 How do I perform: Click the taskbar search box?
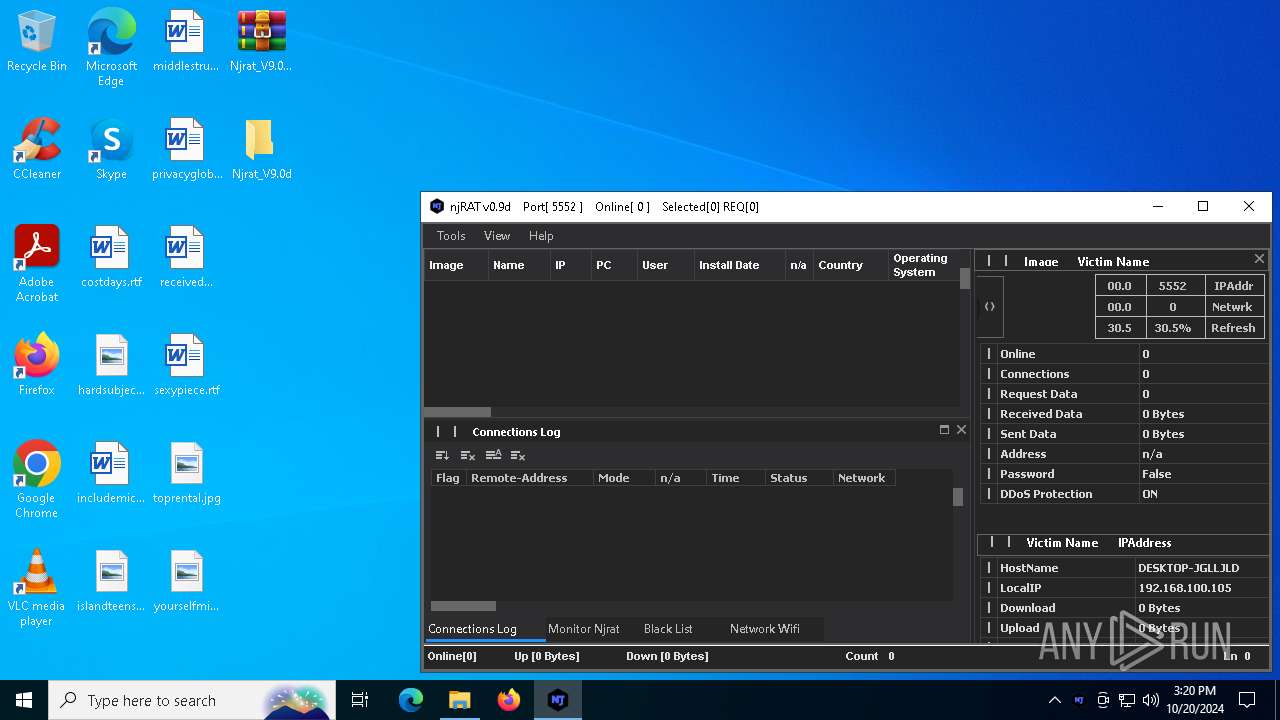click(191, 700)
